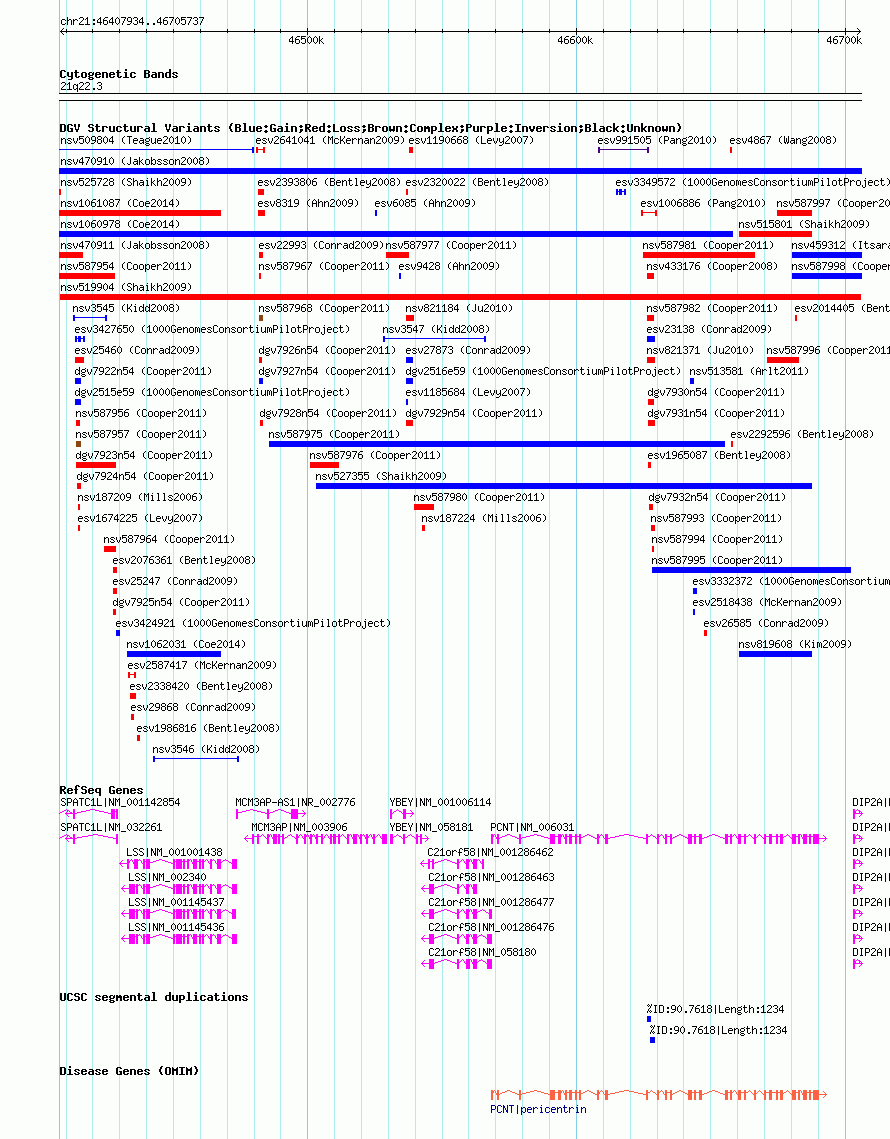Screen dimensions: 890x1139
Task: Open variant esv1006886 (Pang2010)
Action: pos(703,203)
